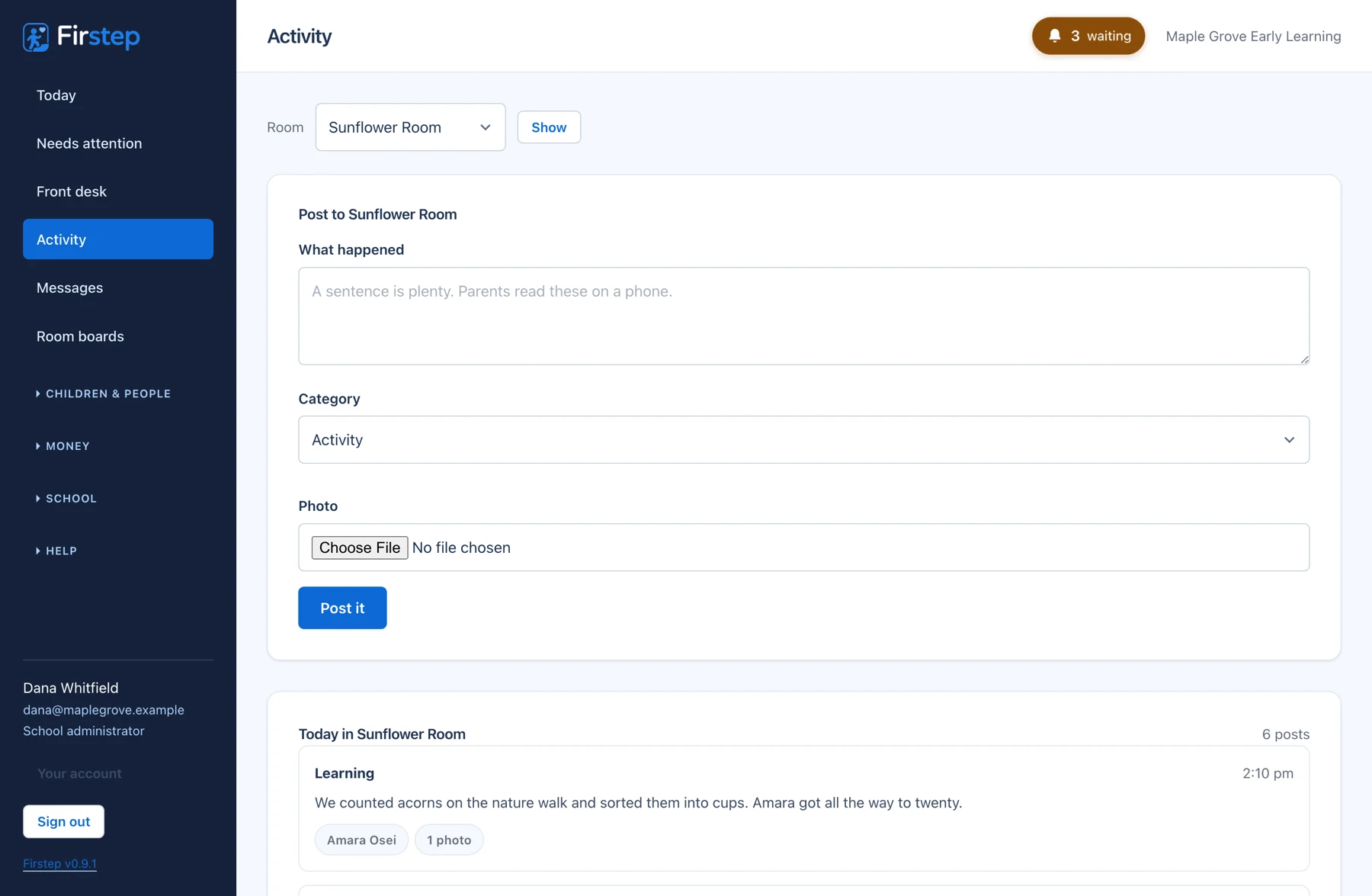Expand the Children & People section

(104, 393)
